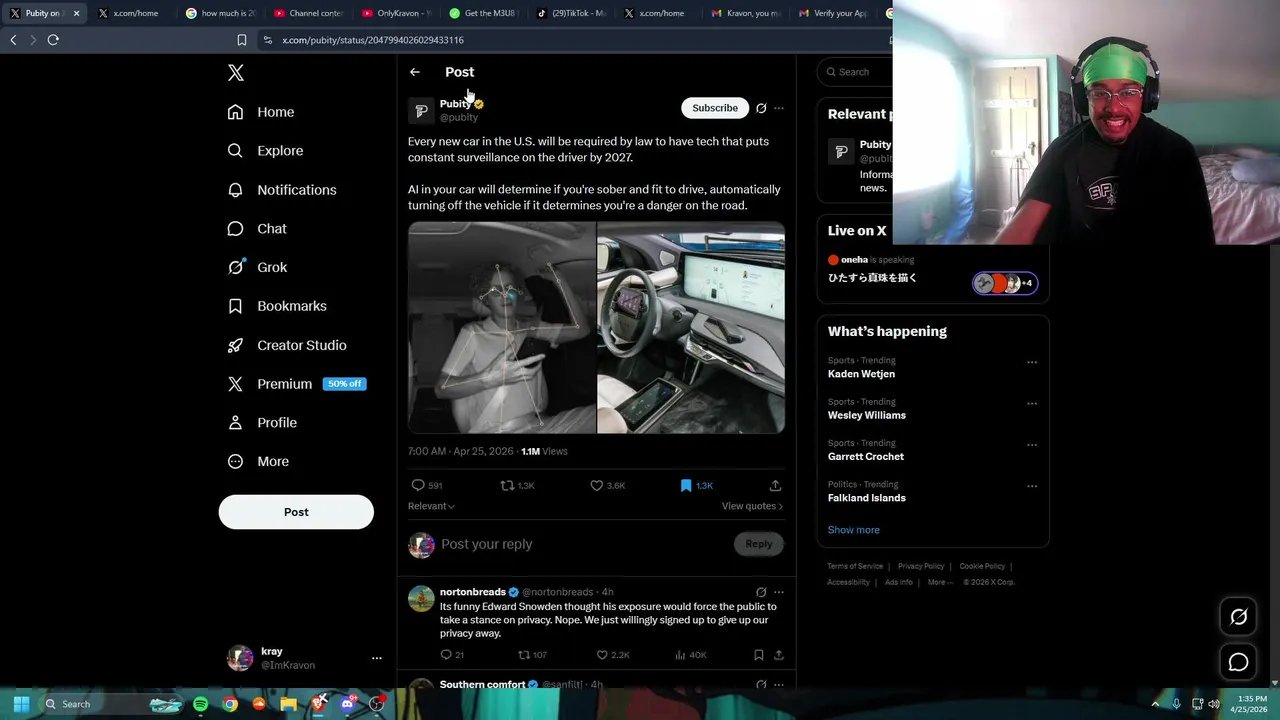
Task: Click the large Post compose button
Action: (x=296, y=512)
